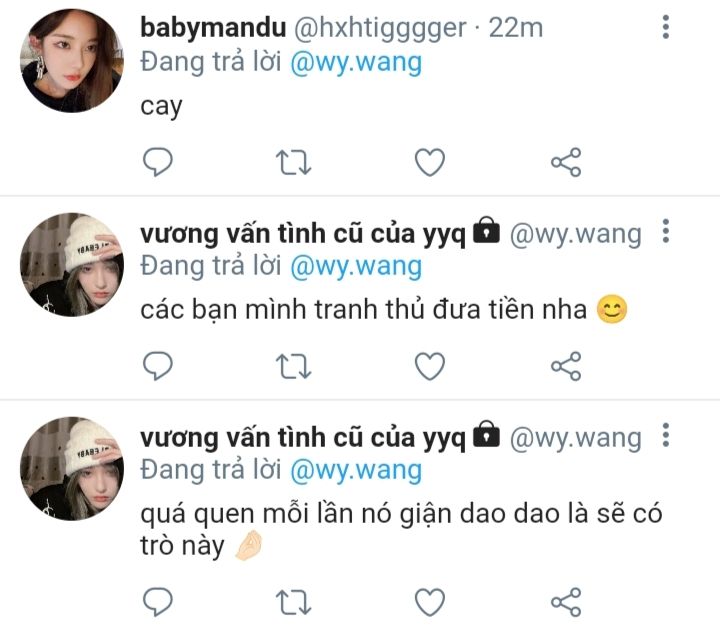The height and width of the screenshot is (627, 720).
Task: Like the "quá quen mỗi lần" tweet
Action: pos(430,601)
